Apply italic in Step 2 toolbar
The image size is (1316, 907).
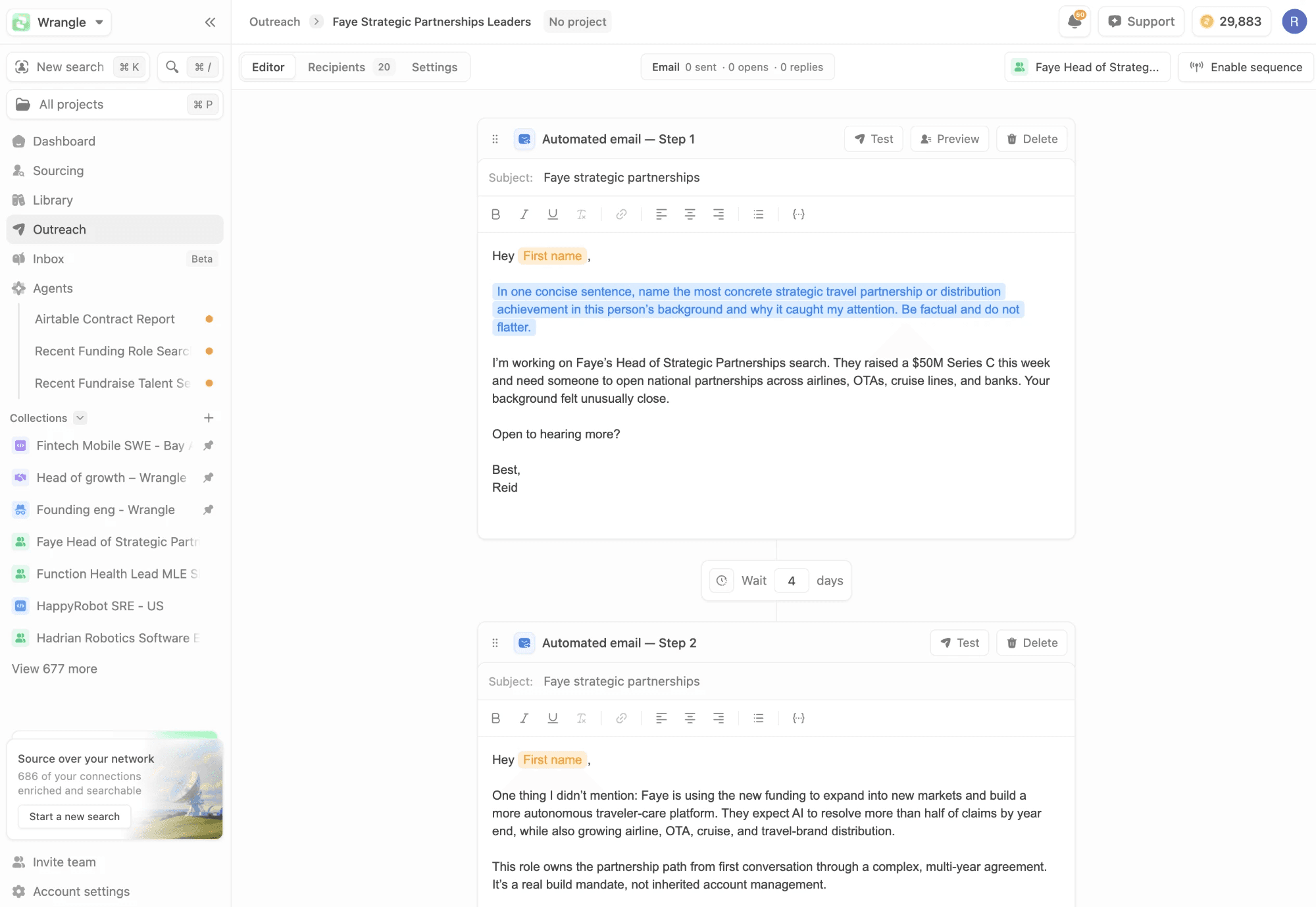524,718
